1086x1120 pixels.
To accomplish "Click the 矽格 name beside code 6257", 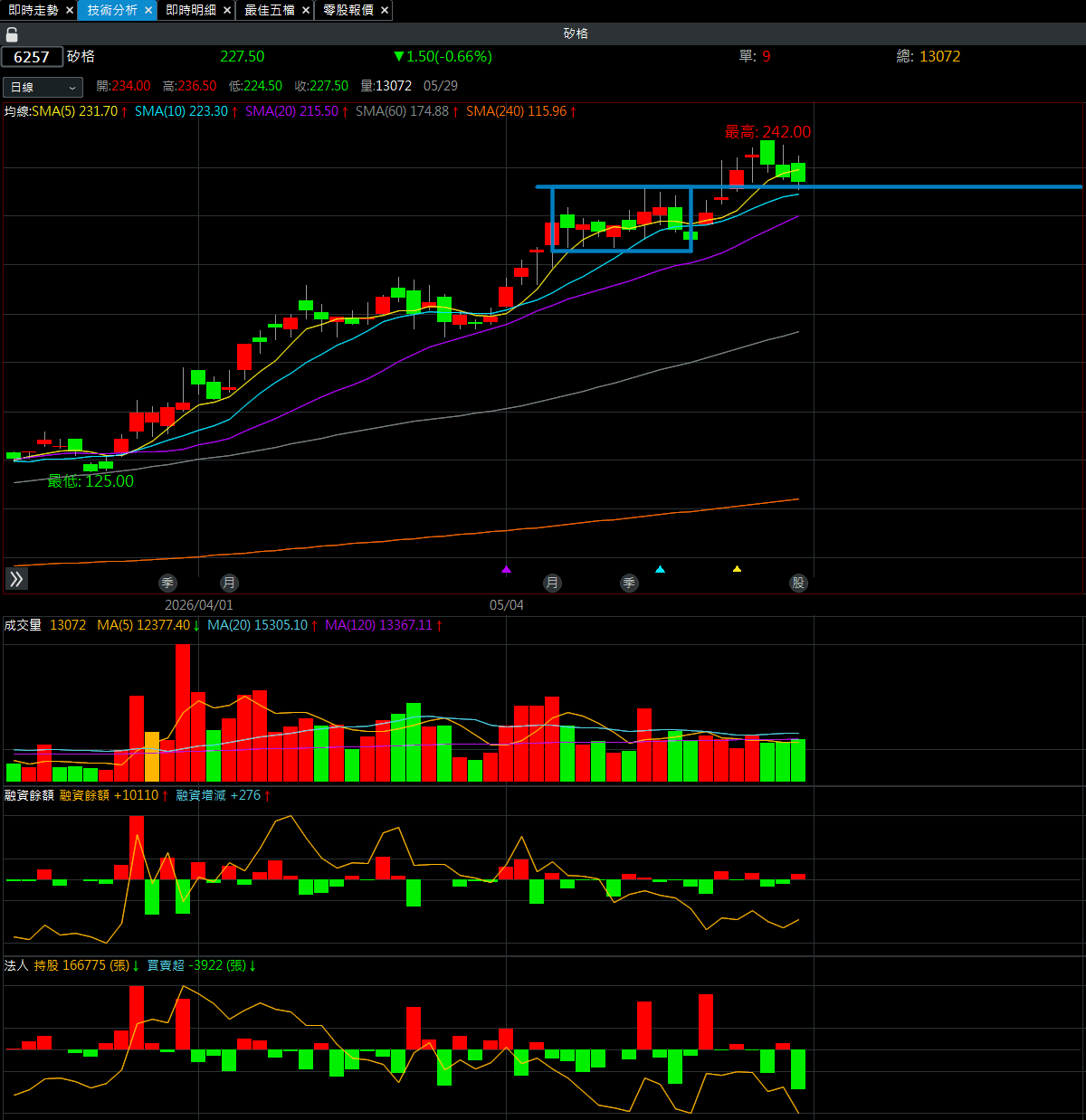I will click(81, 56).
